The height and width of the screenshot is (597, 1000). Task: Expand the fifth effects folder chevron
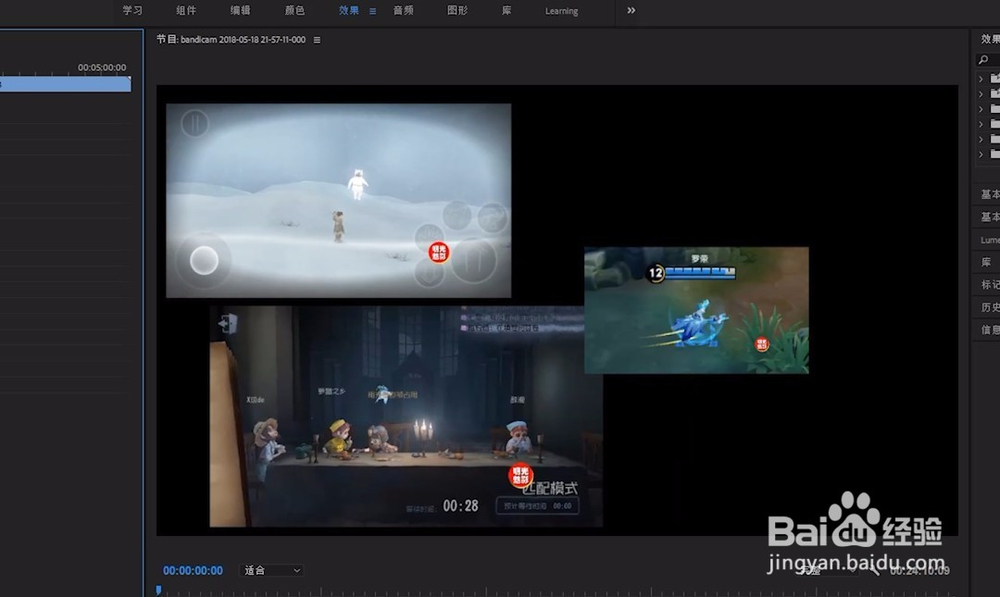click(x=981, y=139)
